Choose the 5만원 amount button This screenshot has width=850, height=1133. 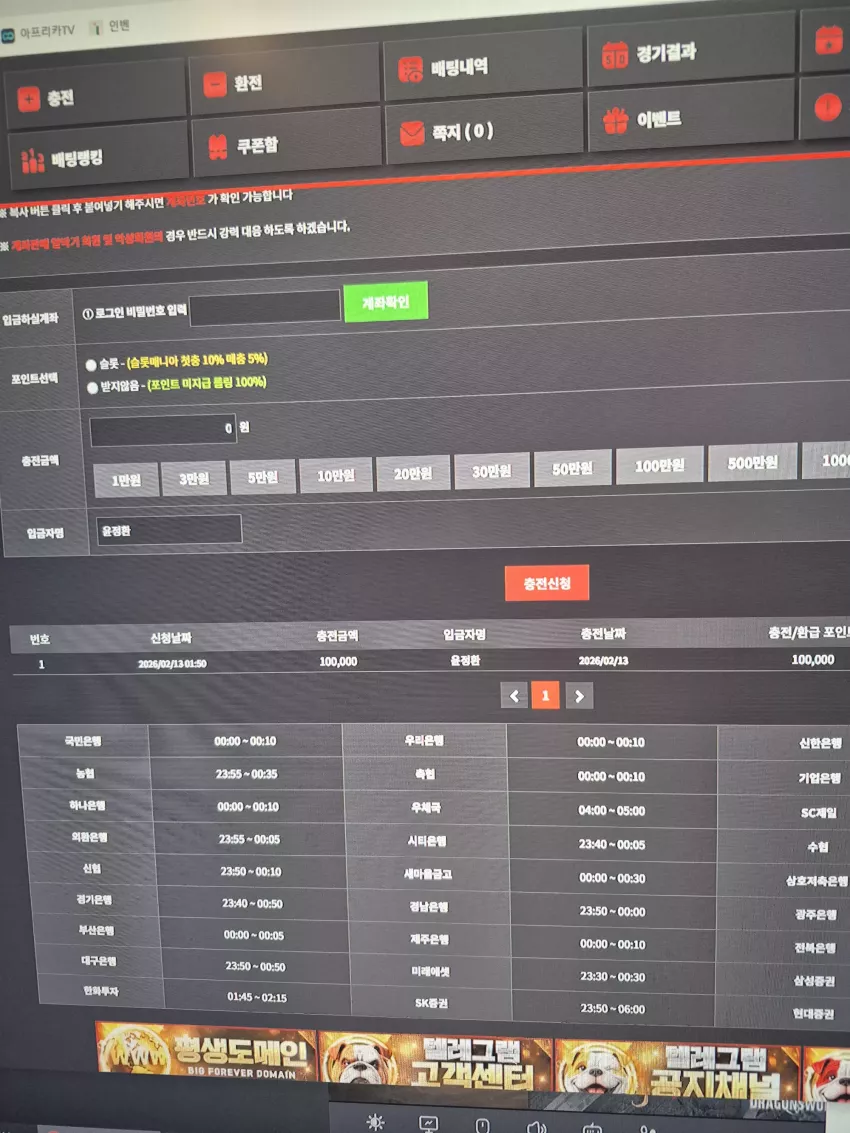[262, 478]
